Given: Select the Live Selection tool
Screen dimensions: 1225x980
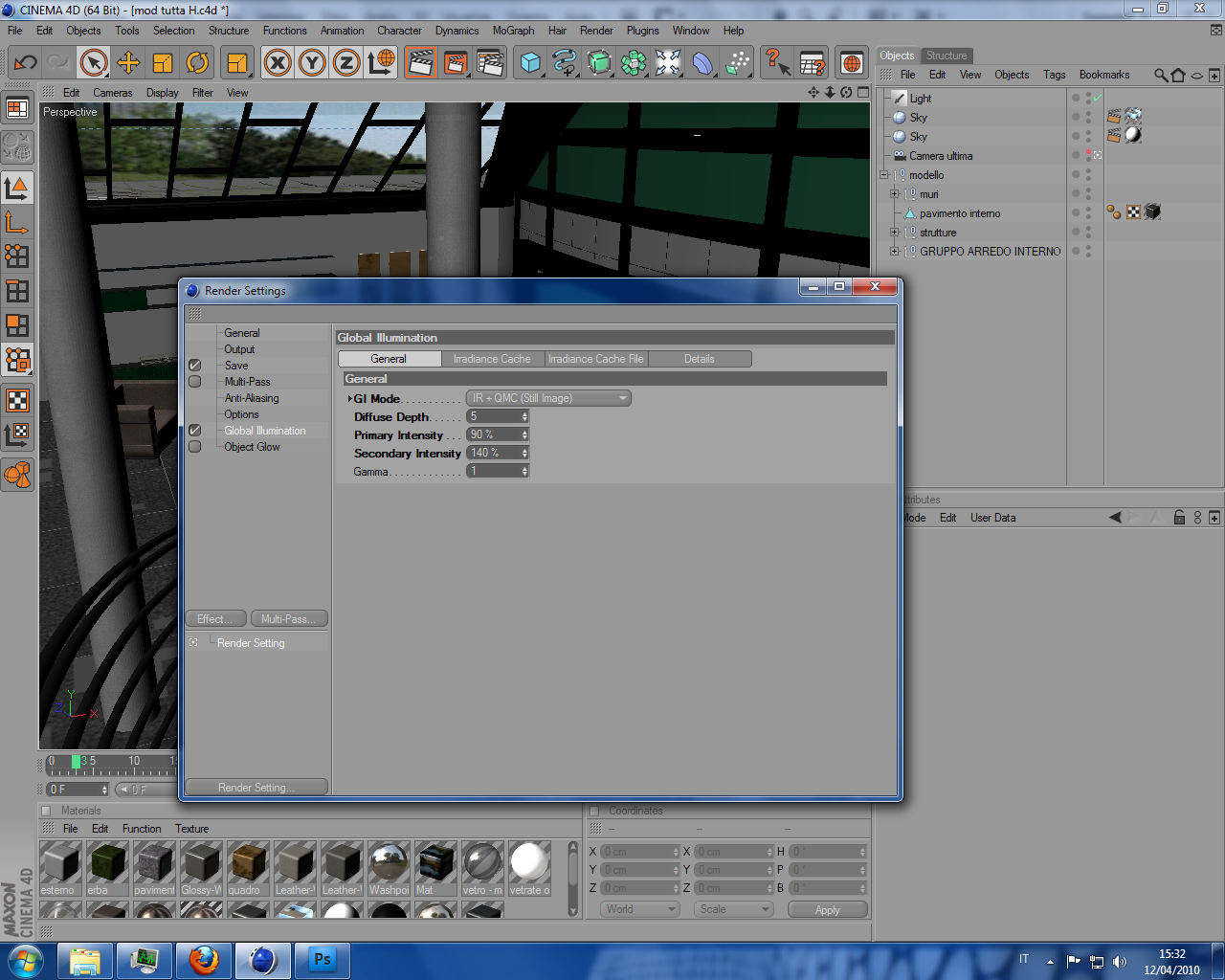Looking at the screenshot, I should (x=93, y=63).
